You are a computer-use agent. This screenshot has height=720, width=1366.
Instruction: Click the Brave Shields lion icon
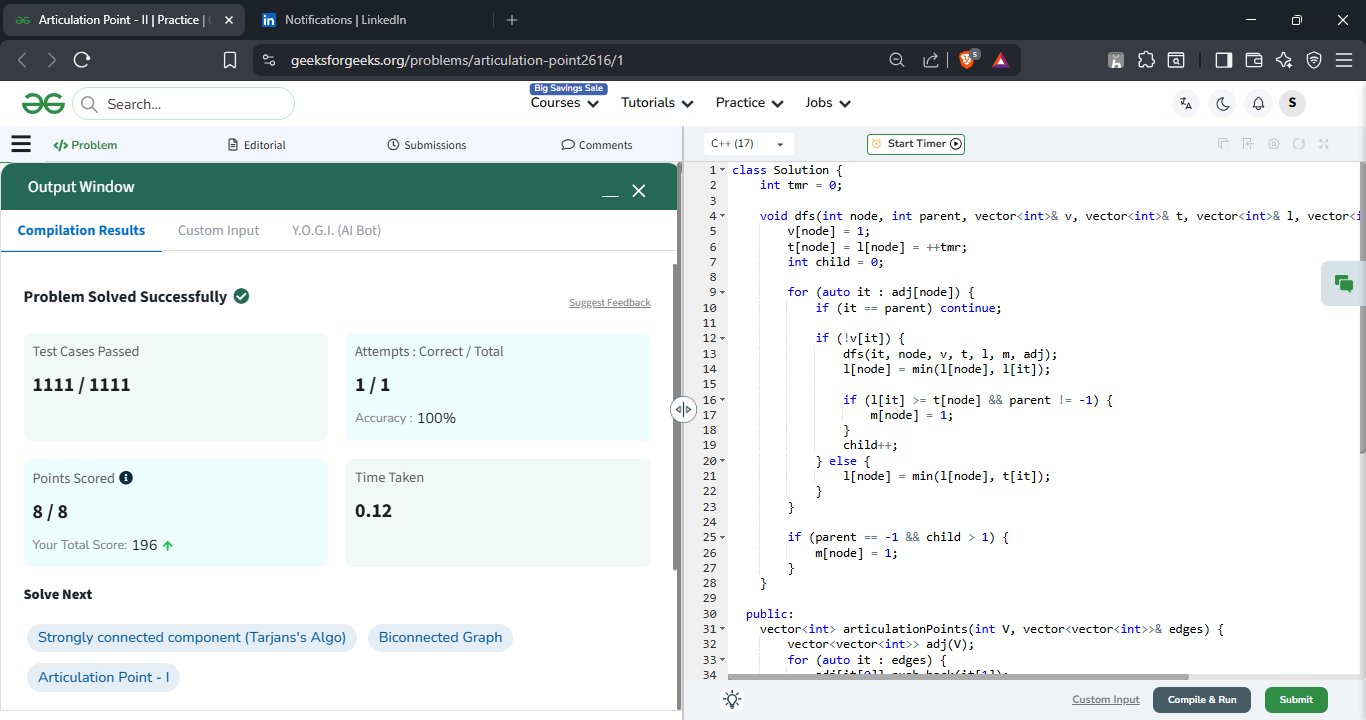(x=967, y=60)
